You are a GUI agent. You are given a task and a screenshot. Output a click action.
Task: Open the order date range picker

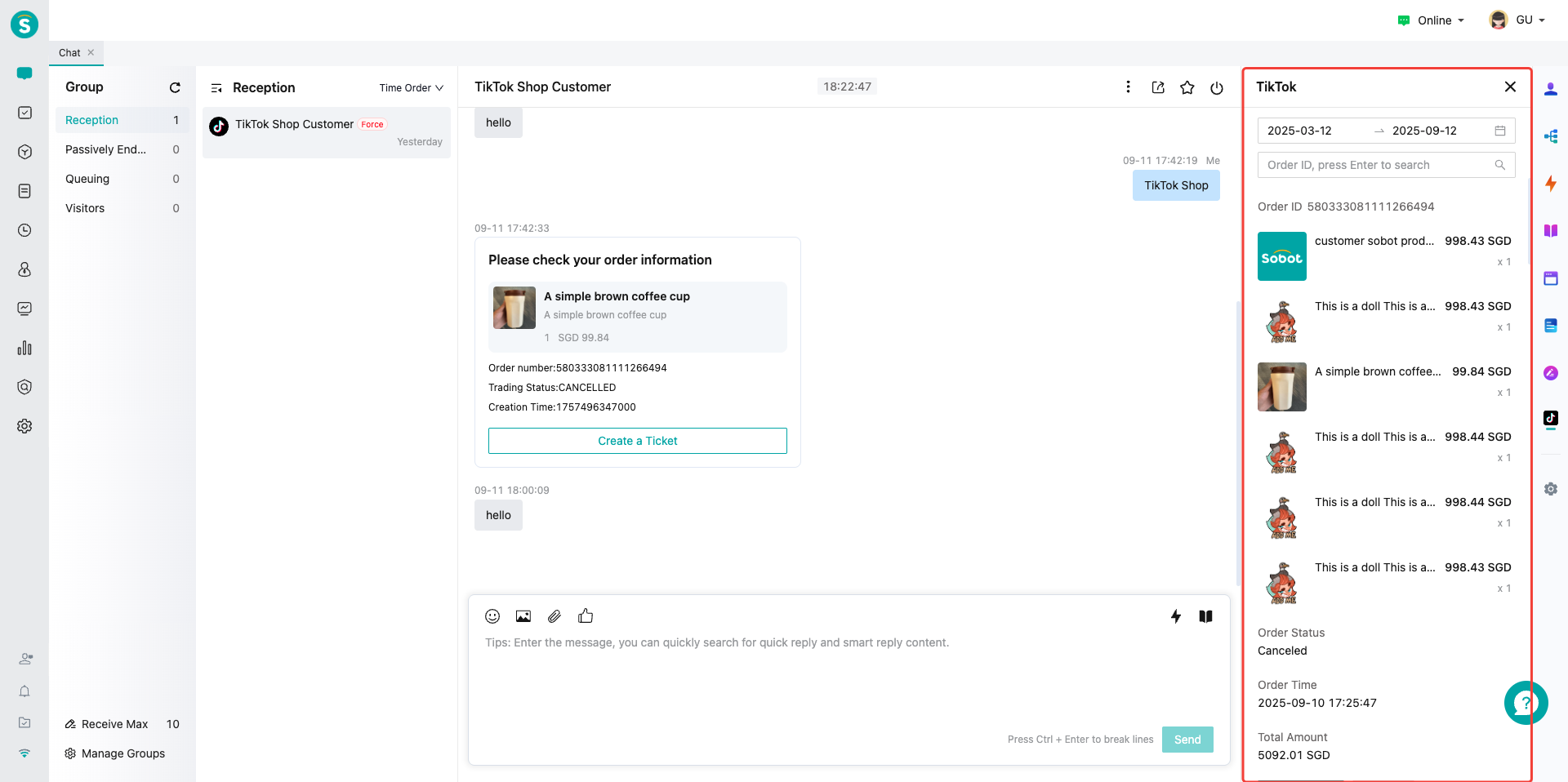[1385, 131]
